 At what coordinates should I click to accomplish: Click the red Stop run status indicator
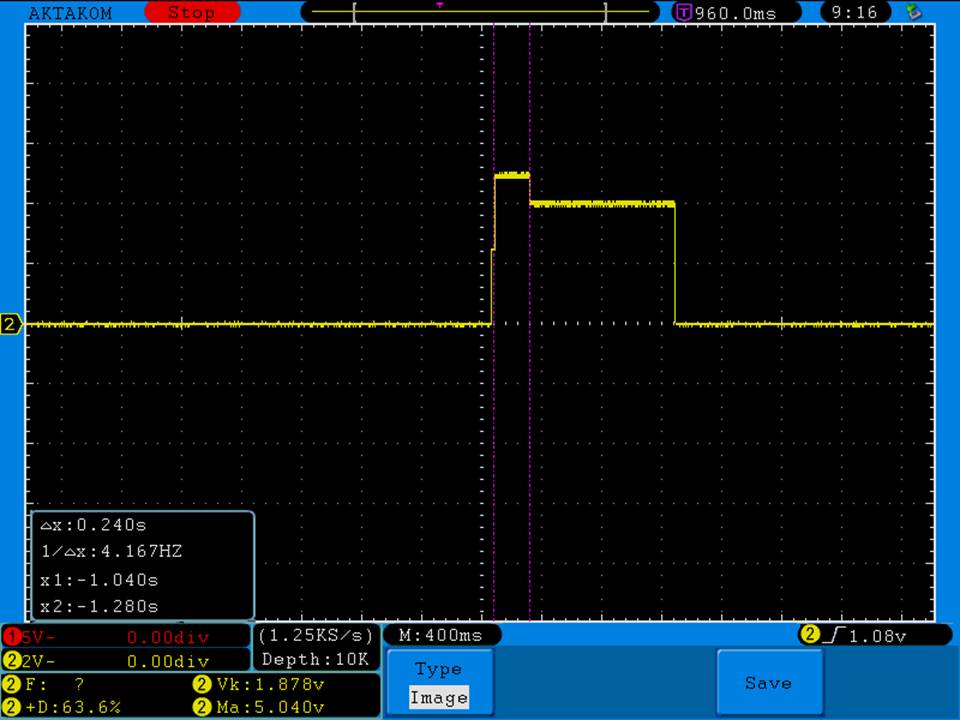(x=191, y=13)
